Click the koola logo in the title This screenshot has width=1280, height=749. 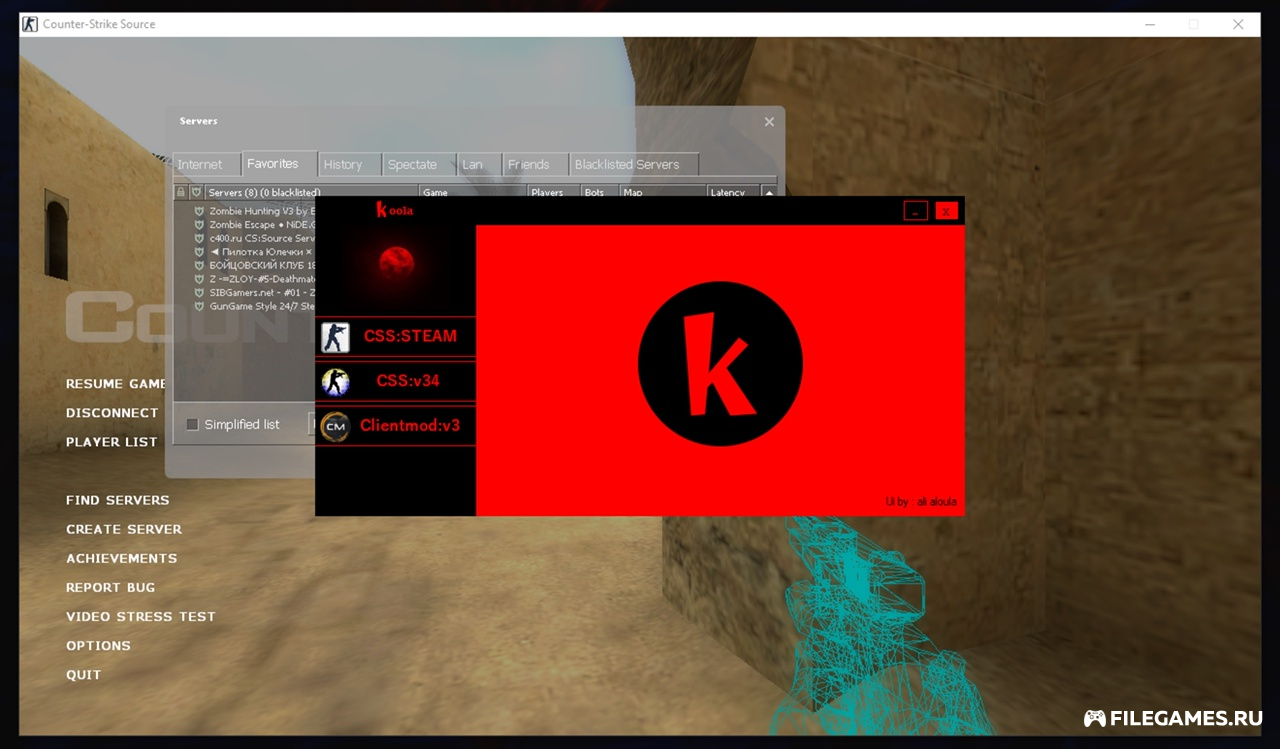click(394, 210)
